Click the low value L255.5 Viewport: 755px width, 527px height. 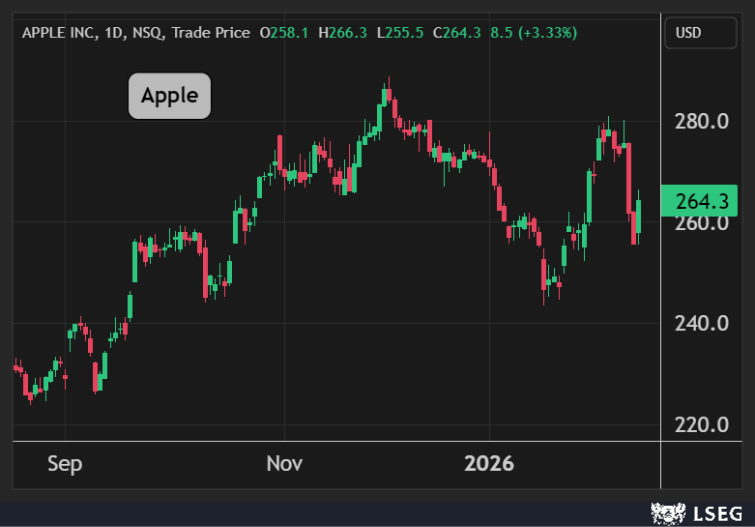(x=400, y=33)
